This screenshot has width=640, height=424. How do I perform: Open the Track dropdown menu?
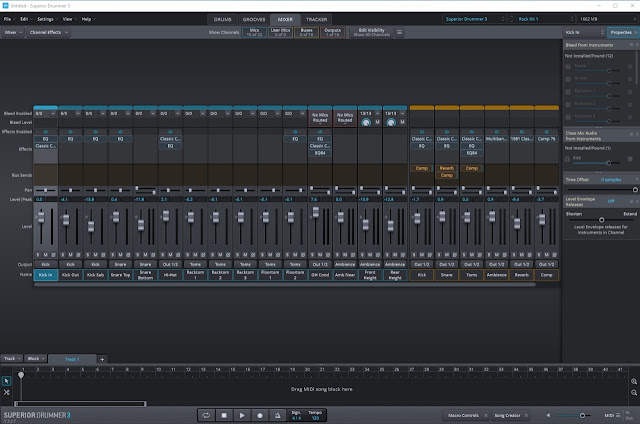coord(12,359)
